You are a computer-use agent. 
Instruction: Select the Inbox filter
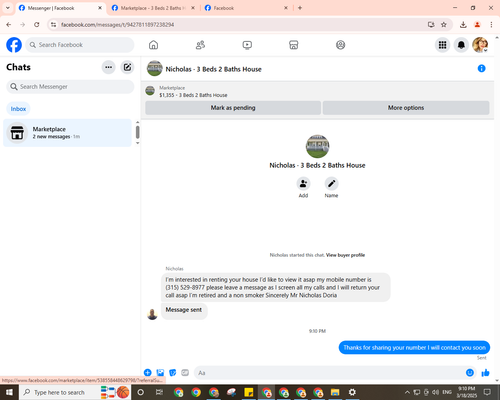click(18, 109)
